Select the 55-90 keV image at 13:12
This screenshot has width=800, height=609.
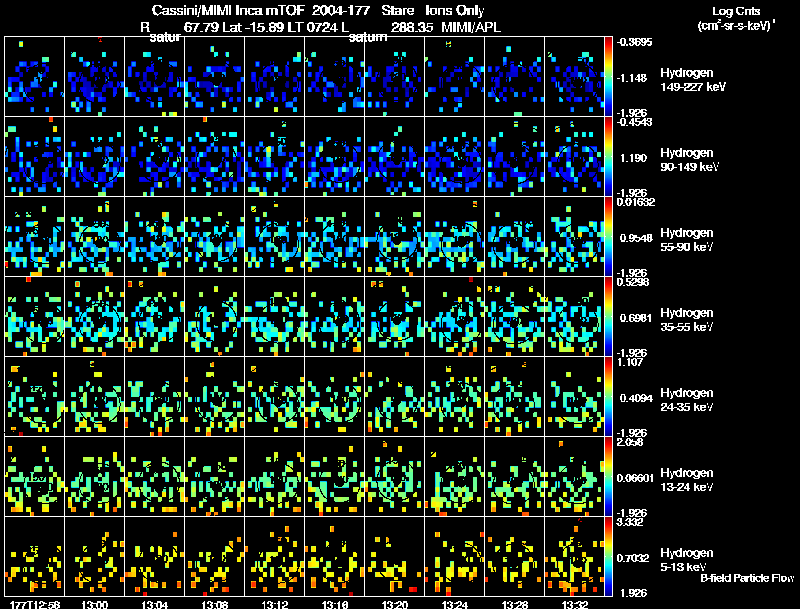tap(274, 237)
